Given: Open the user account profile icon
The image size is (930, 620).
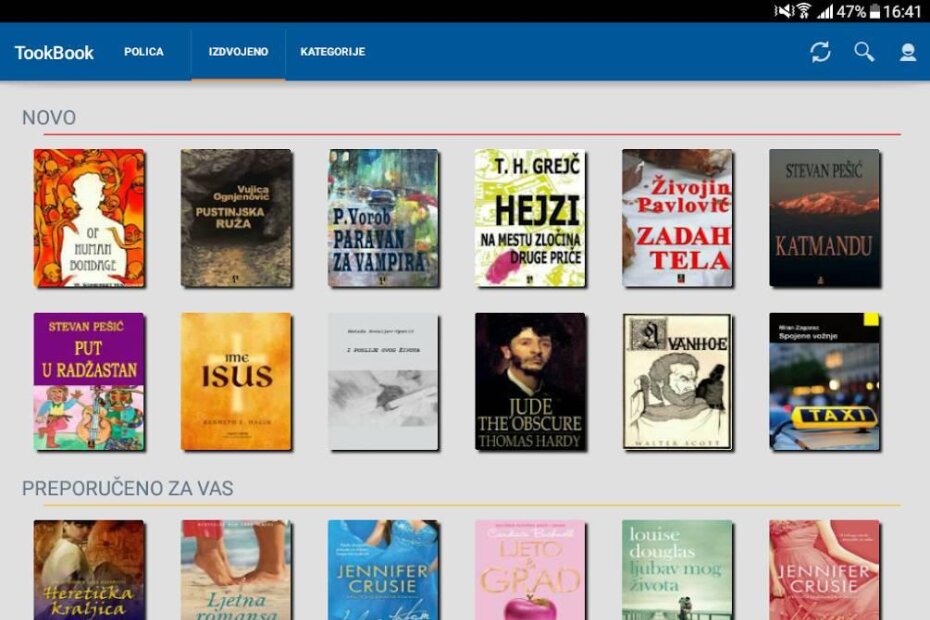Looking at the screenshot, I should tap(907, 52).
